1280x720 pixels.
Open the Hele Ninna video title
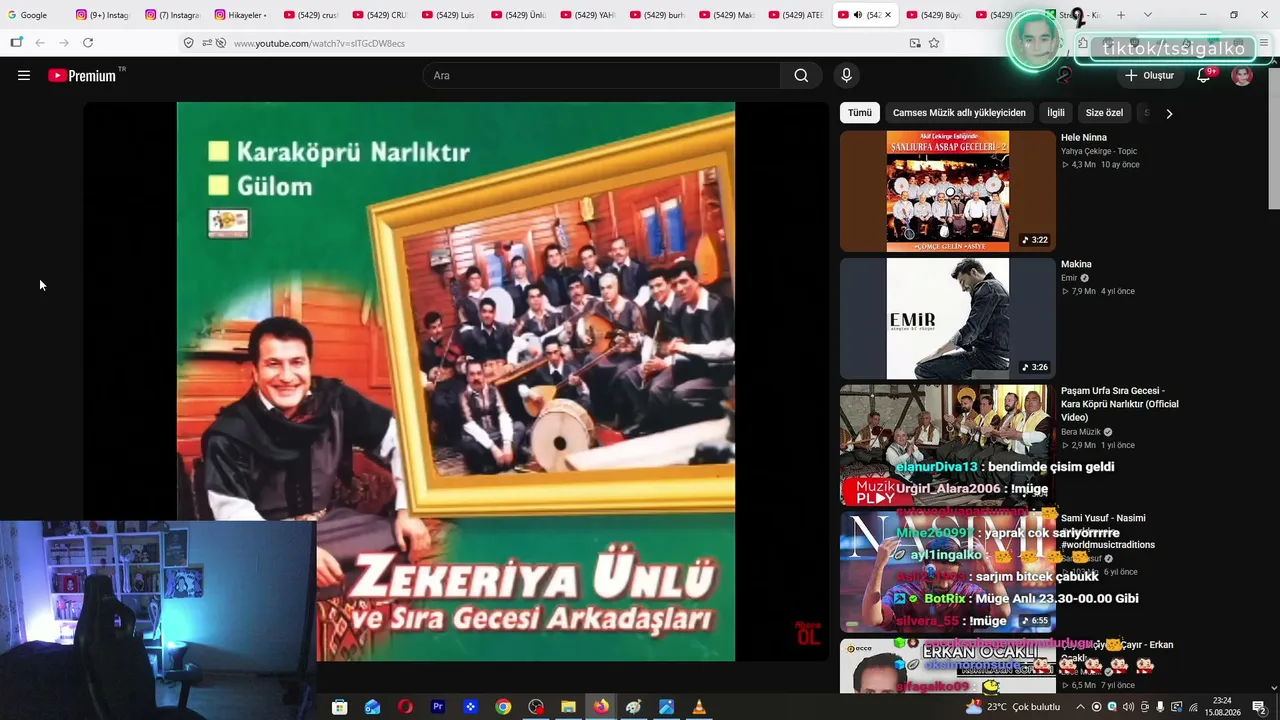(x=1084, y=138)
